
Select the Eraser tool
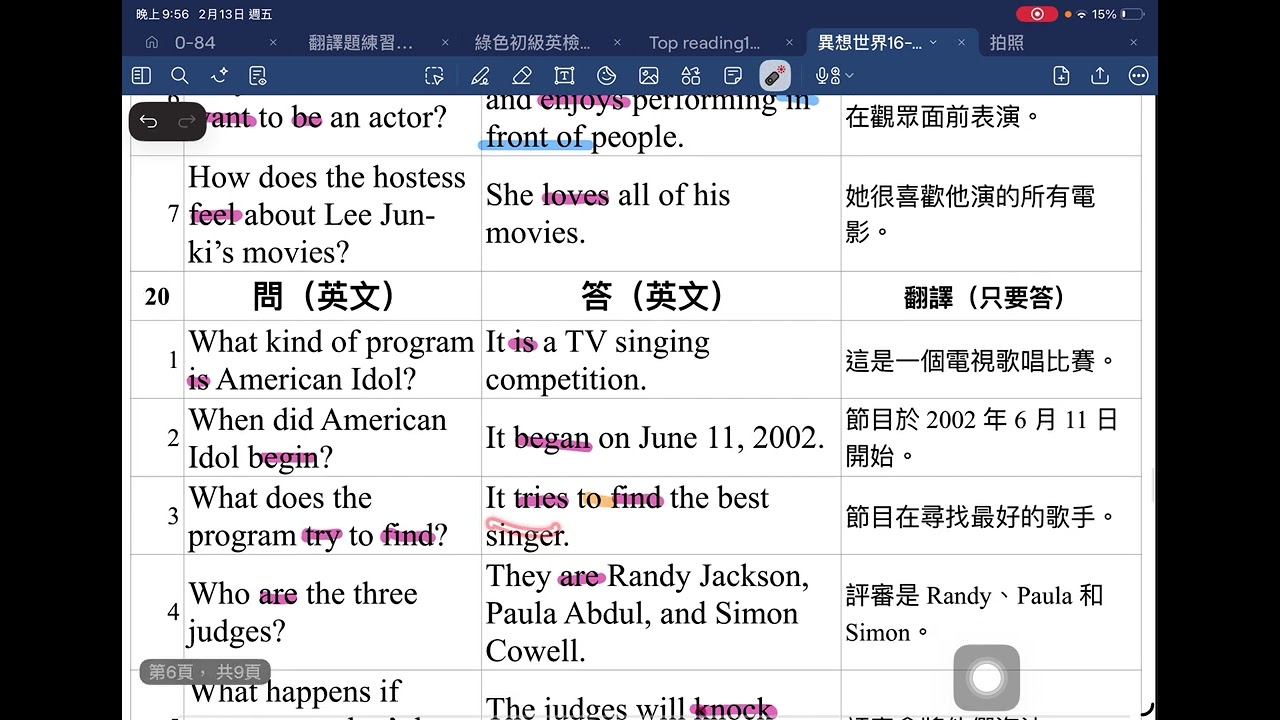point(521,76)
